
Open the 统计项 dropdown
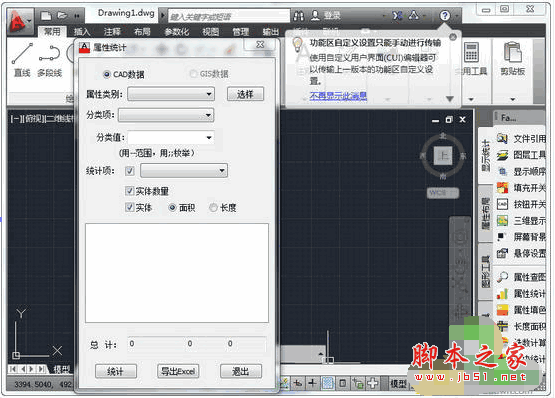click(184, 171)
